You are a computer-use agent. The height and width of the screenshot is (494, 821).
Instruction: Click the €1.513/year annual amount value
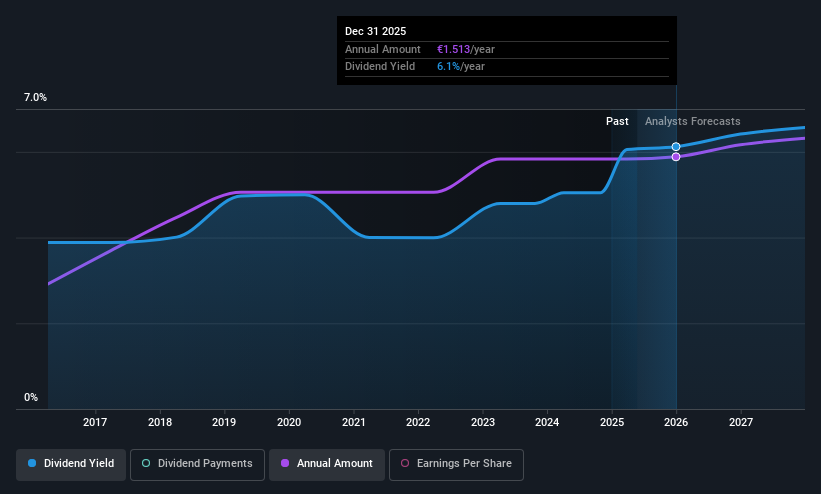465,49
